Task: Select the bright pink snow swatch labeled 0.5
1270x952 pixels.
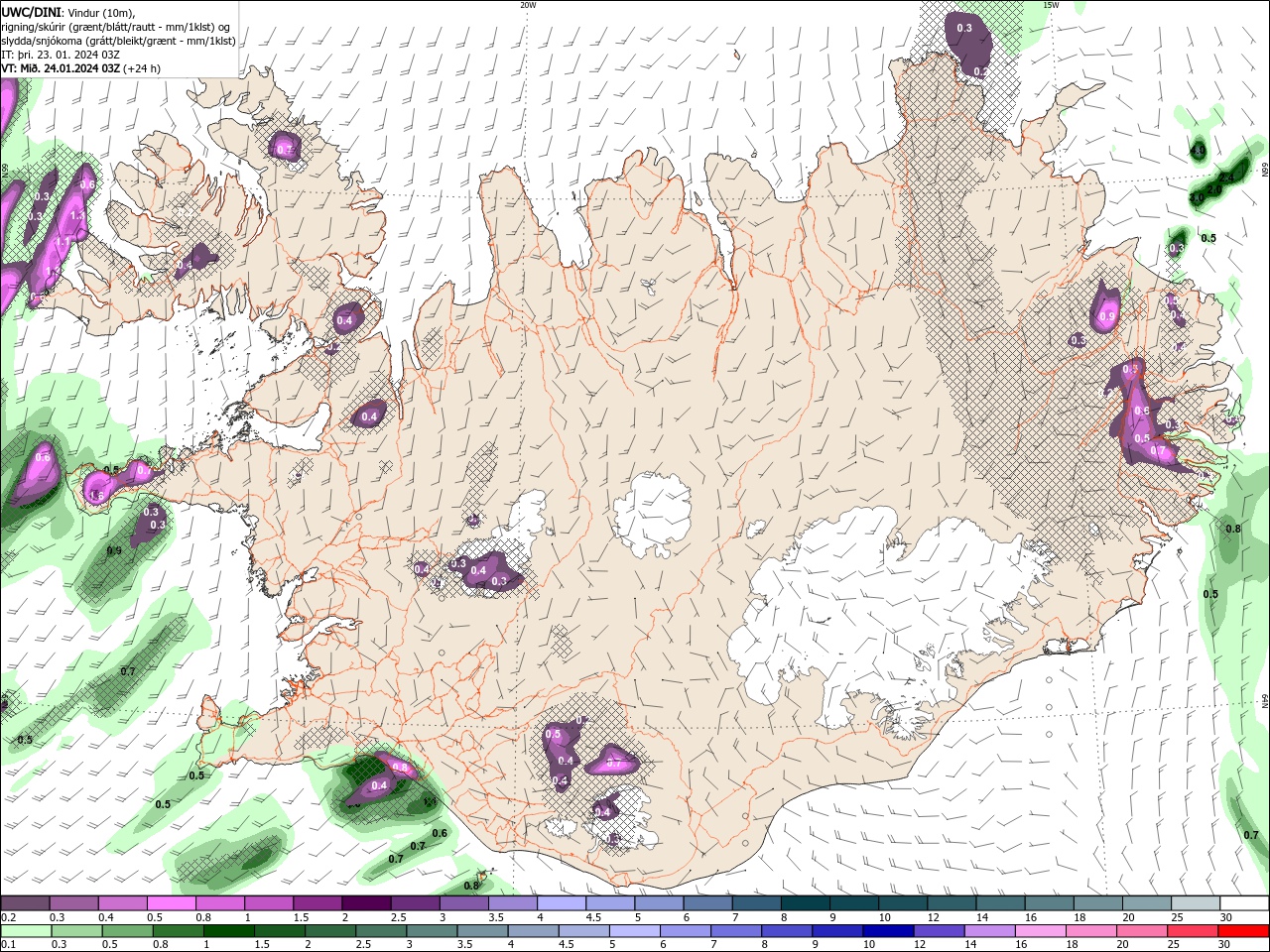Action: point(171,903)
